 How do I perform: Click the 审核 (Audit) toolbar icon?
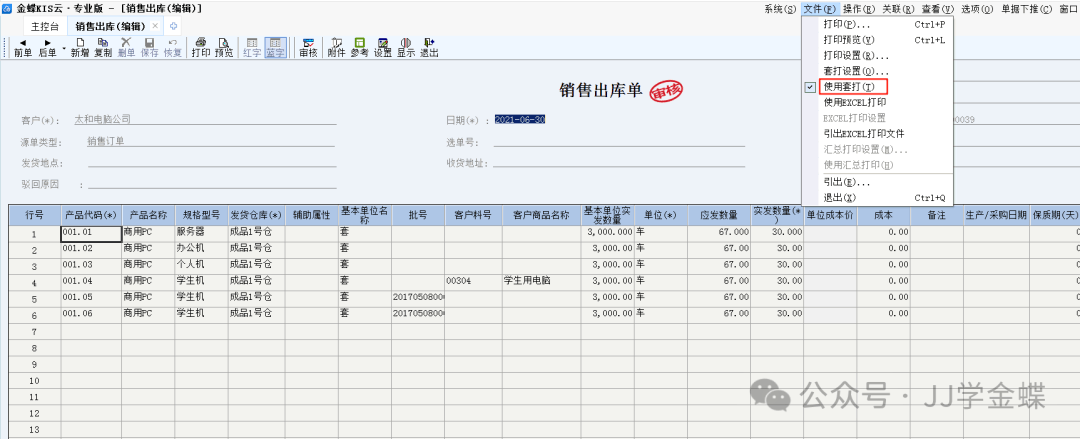coord(308,47)
